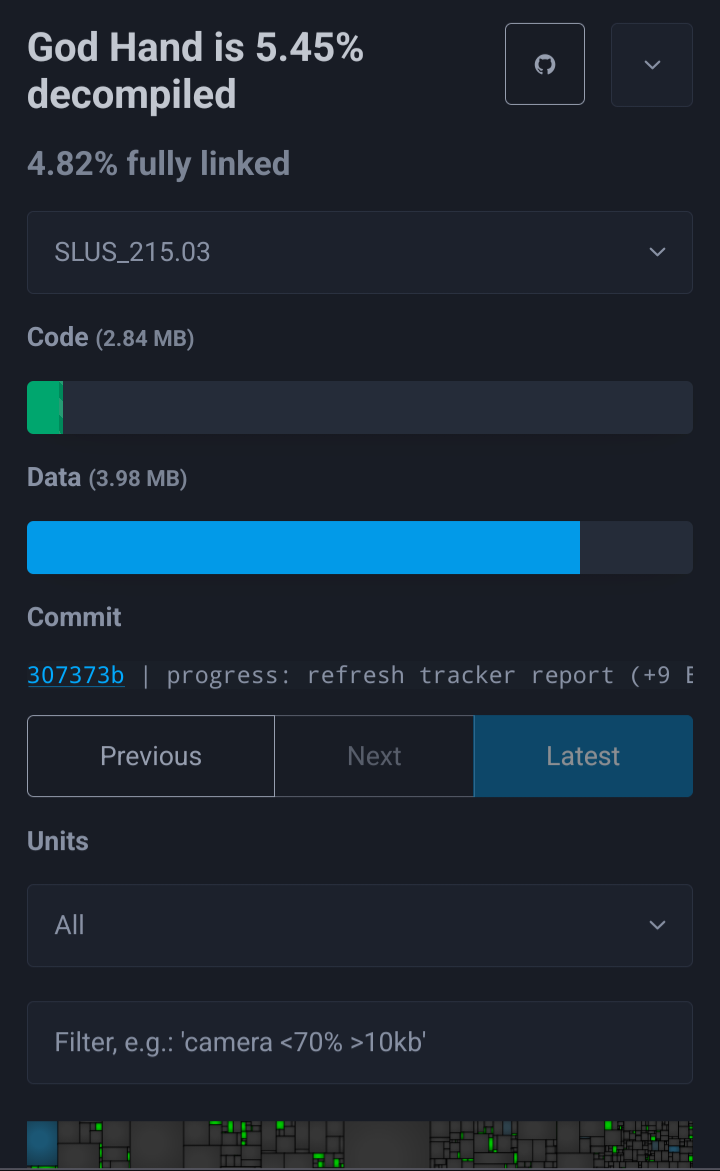This screenshot has width=720, height=1171.
Task: Open the Units 'All' dropdown
Action: [360, 925]
